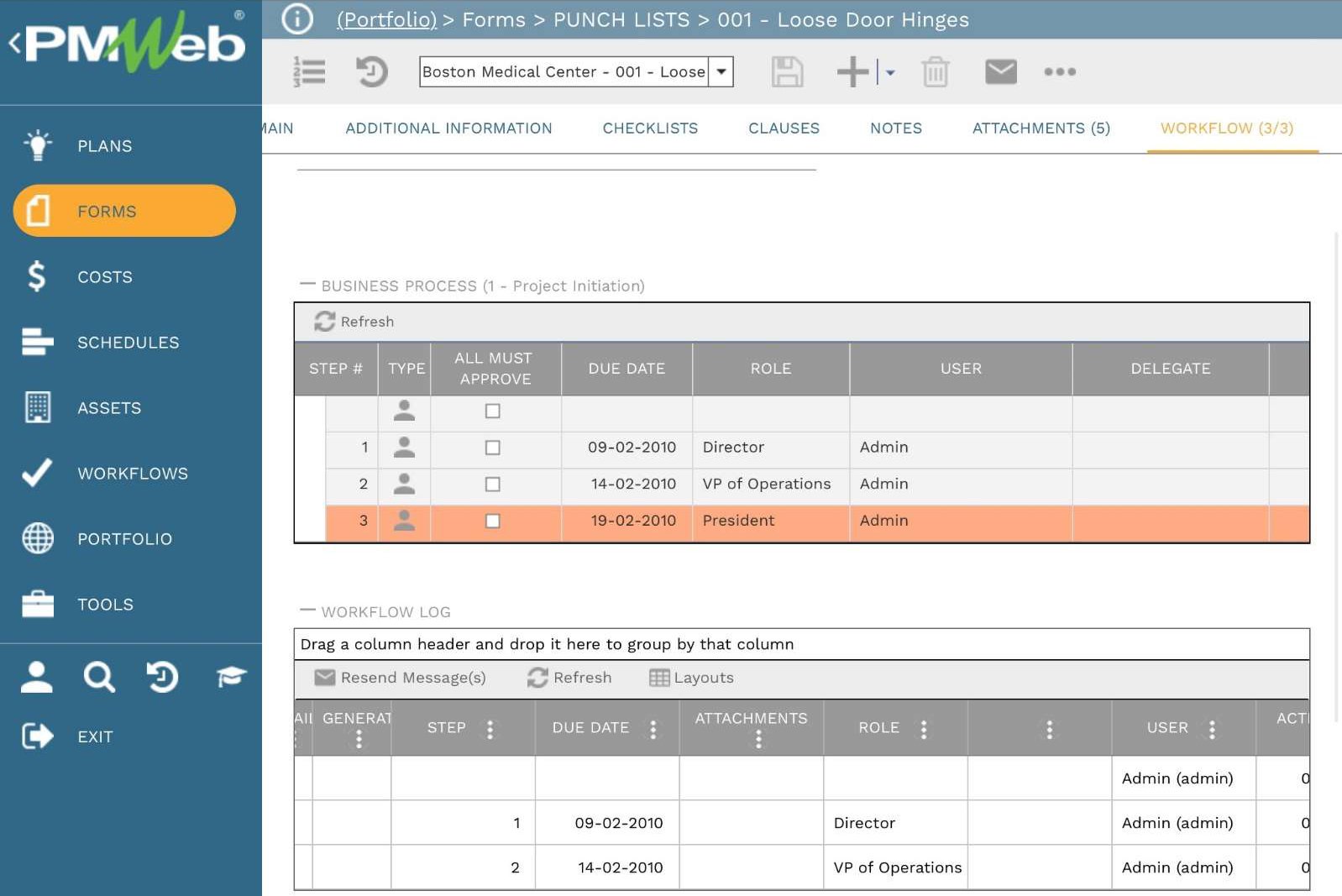
Task: Open the blank column options menu in log
Action: tap(1049, 729)
